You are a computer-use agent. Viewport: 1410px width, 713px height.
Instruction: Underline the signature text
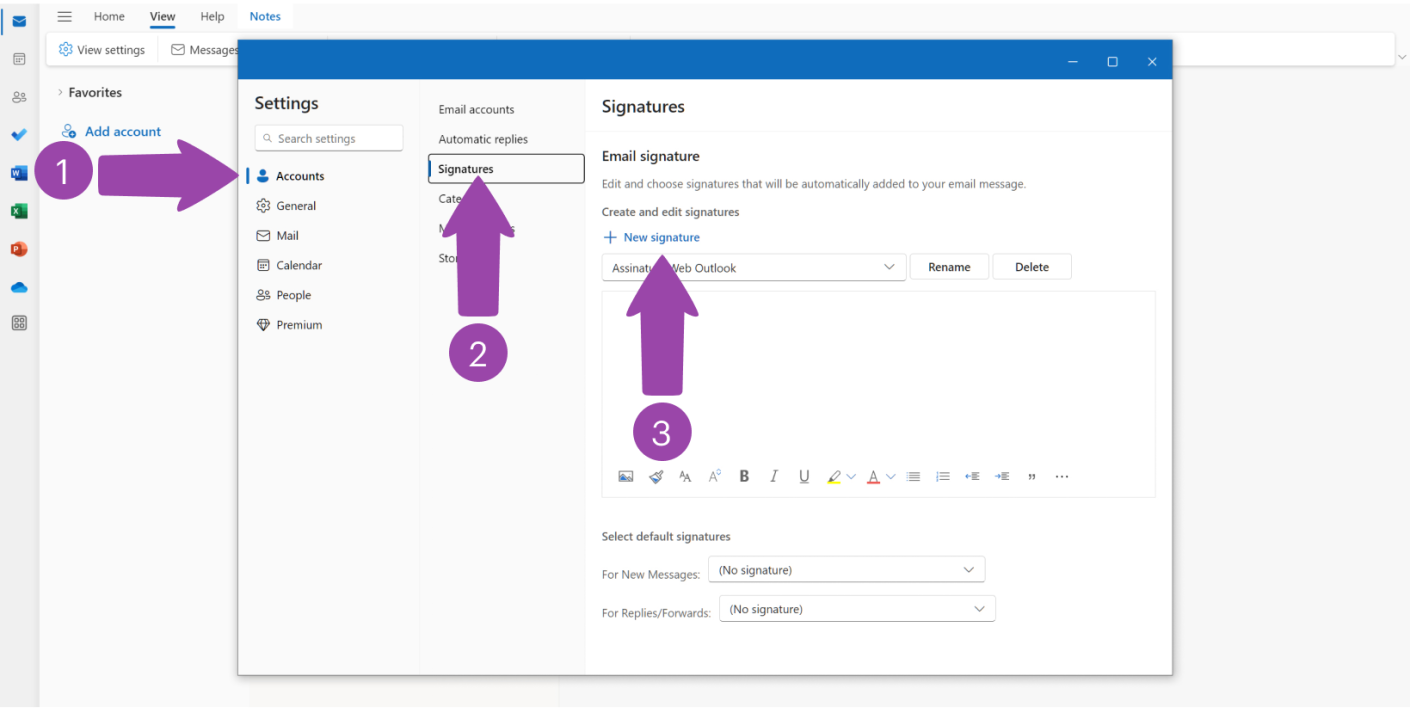click(804, 476)
